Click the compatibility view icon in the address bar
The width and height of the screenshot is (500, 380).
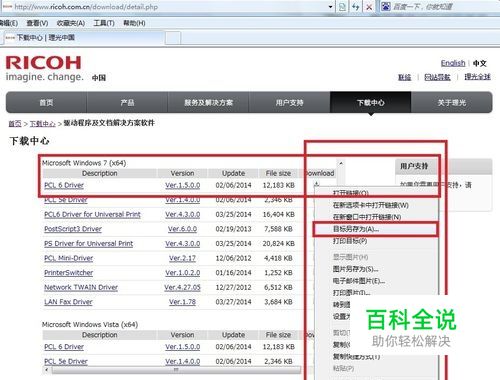[342, 7]
